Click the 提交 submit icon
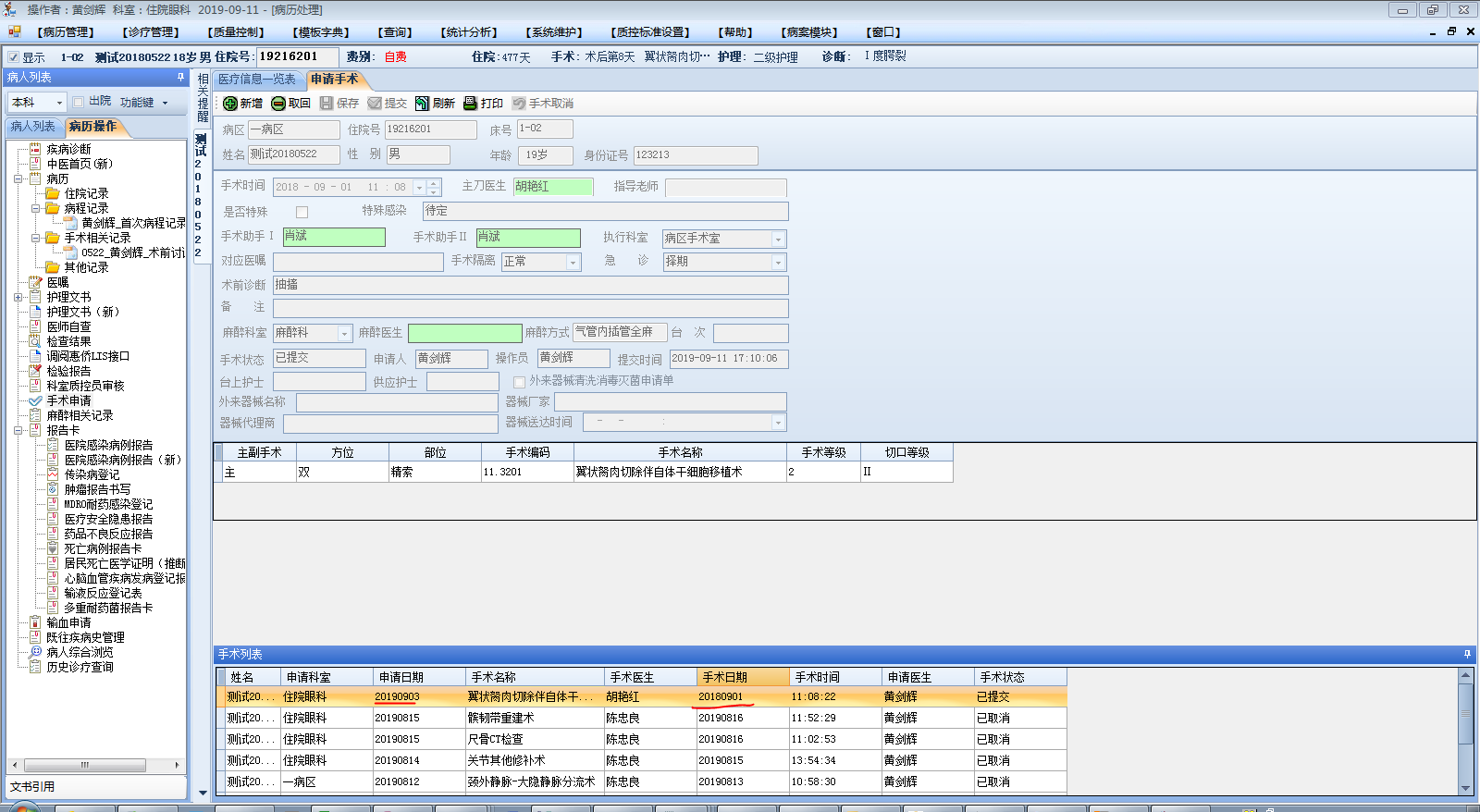 click(375, 104)
